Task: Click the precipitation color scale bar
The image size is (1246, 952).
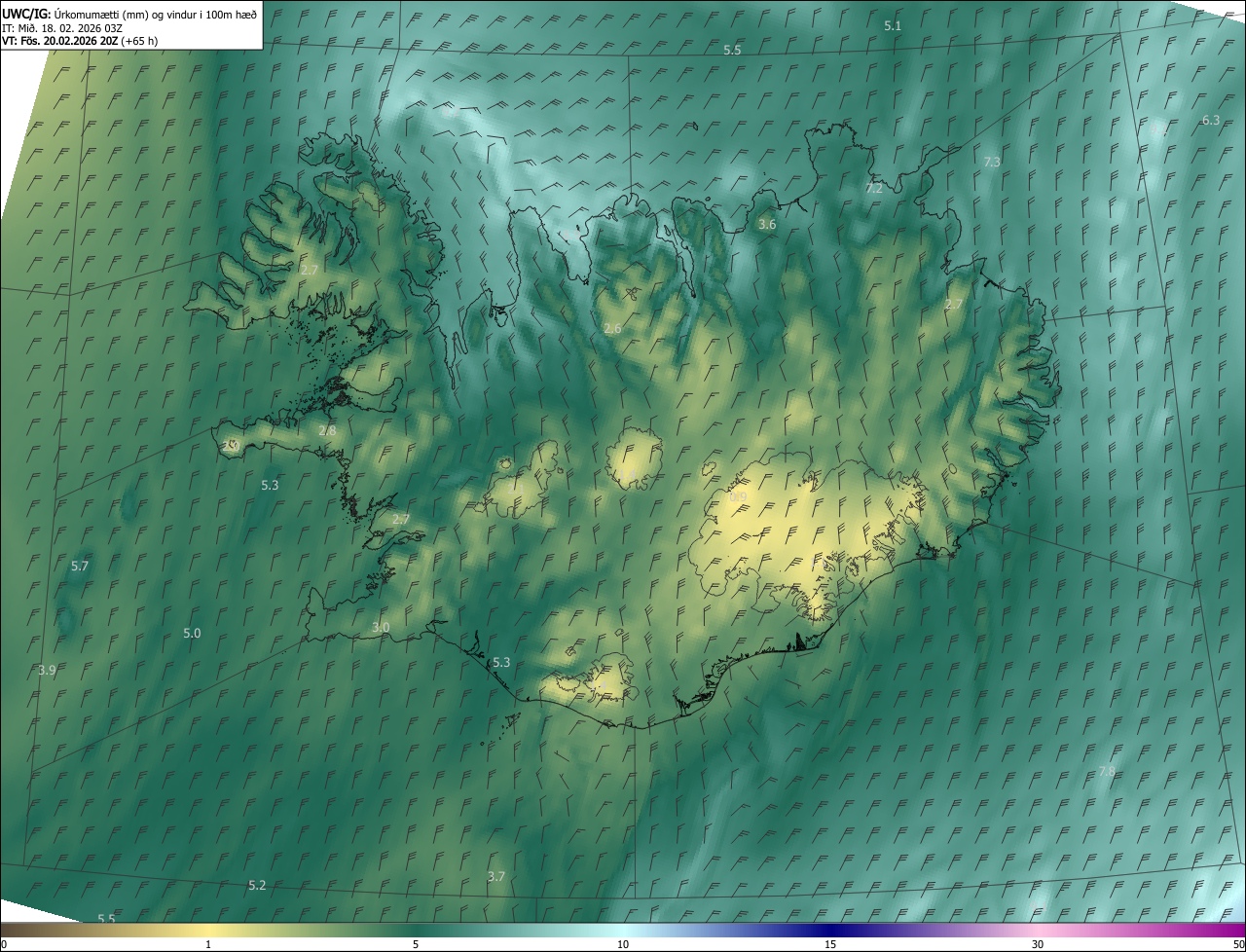Action: (623, 930)
